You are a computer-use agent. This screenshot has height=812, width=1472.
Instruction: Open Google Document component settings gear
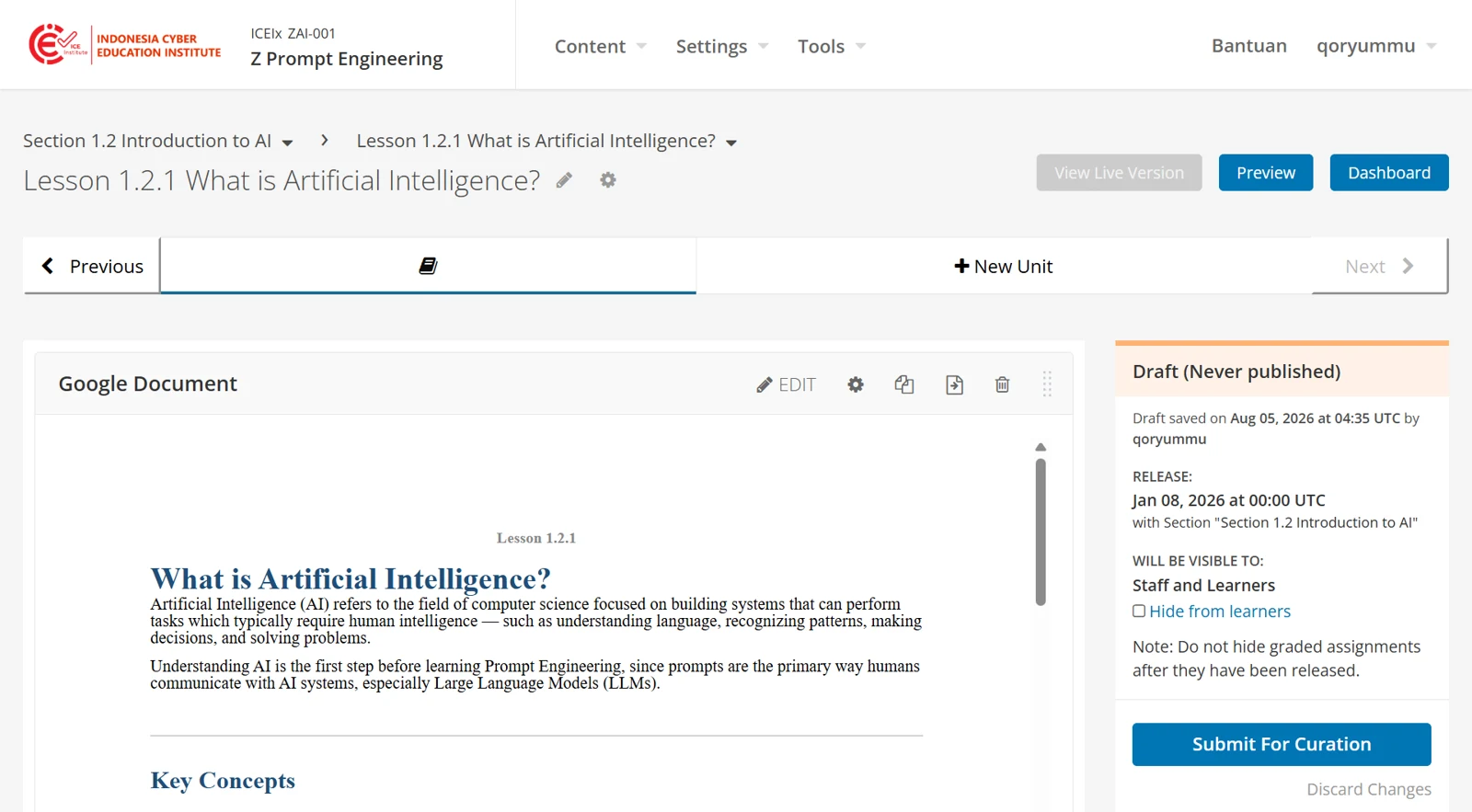tap(856, 384)
